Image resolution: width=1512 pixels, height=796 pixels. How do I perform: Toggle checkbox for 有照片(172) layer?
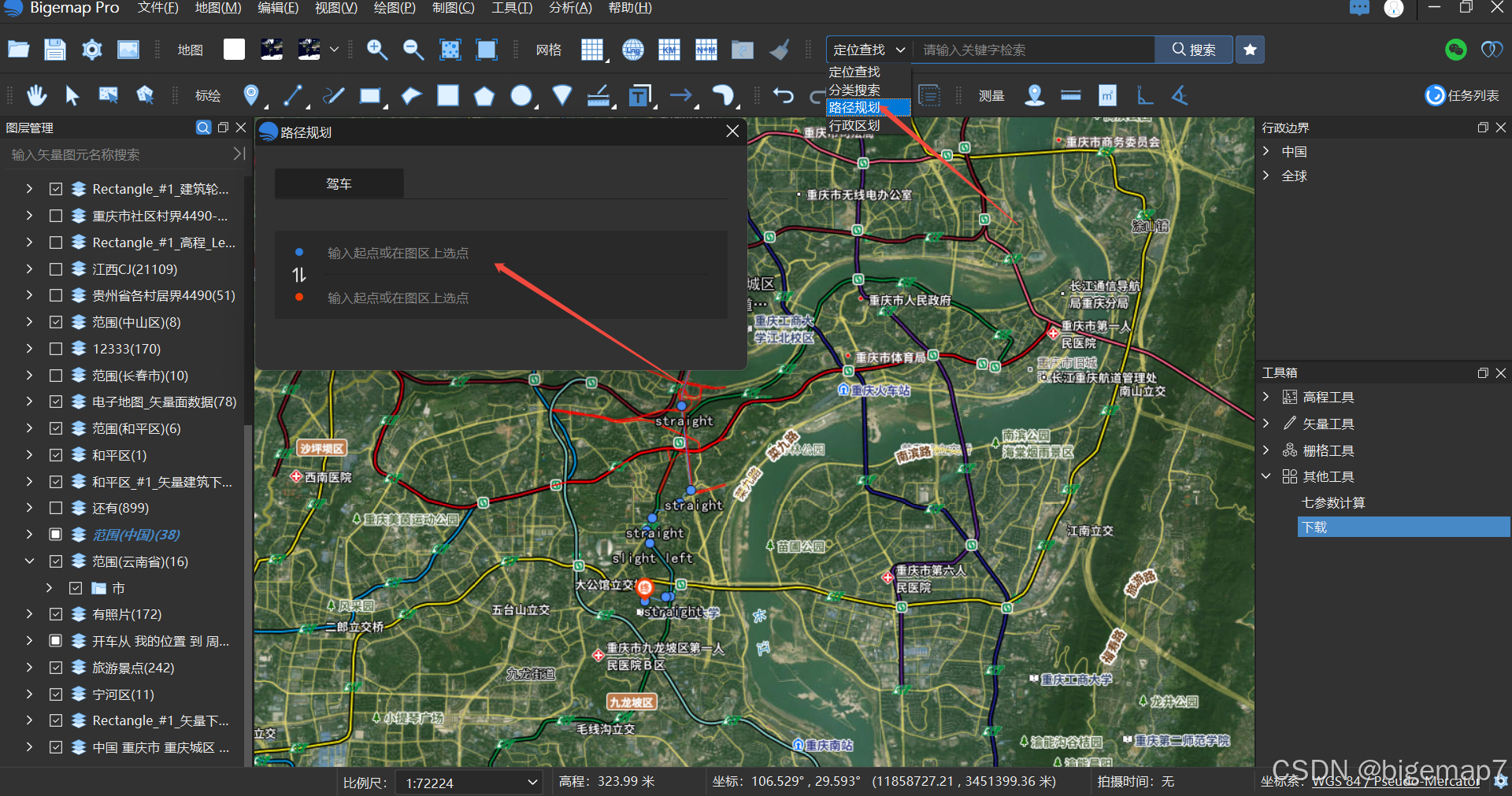click(x=56, y=614)
